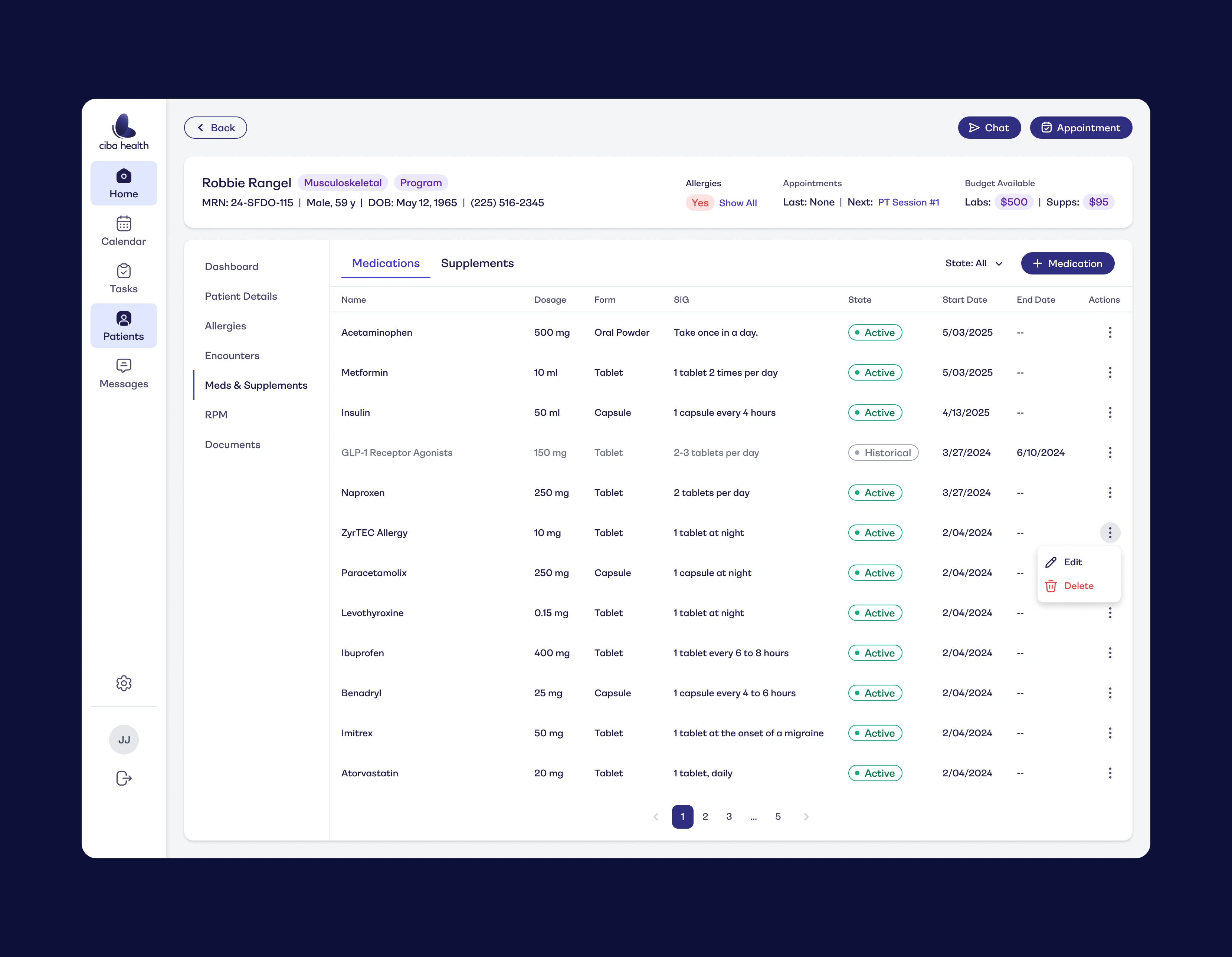The image size is (1232, 957).
Task: Open actions menu for GLP-1 Receptor Agonists
Action: click(1110, 453)
